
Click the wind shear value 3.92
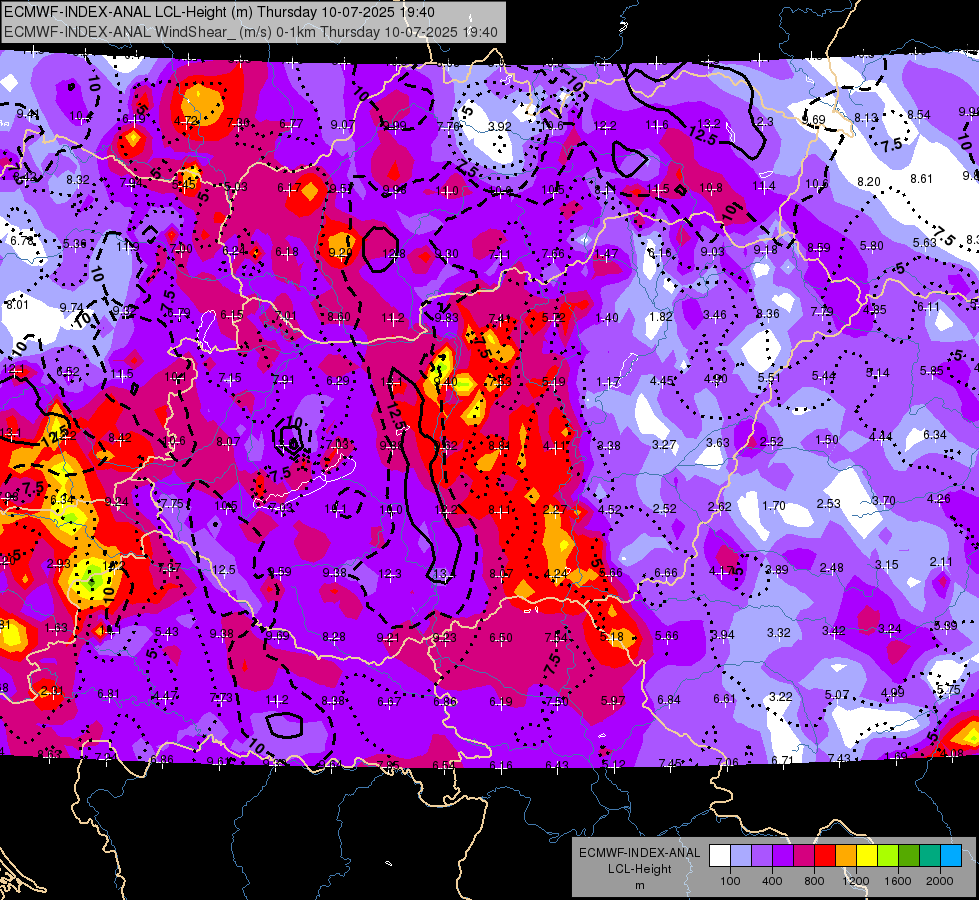[x=499, y=126]
